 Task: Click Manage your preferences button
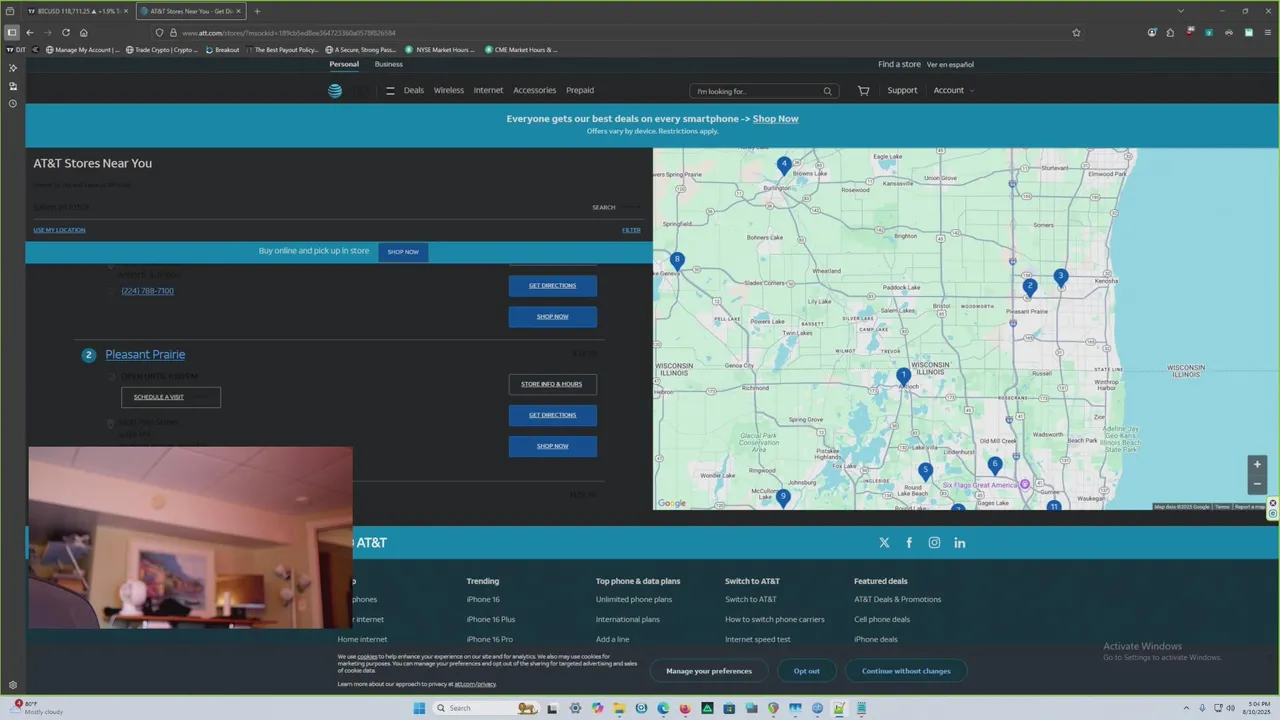point(709,671)
